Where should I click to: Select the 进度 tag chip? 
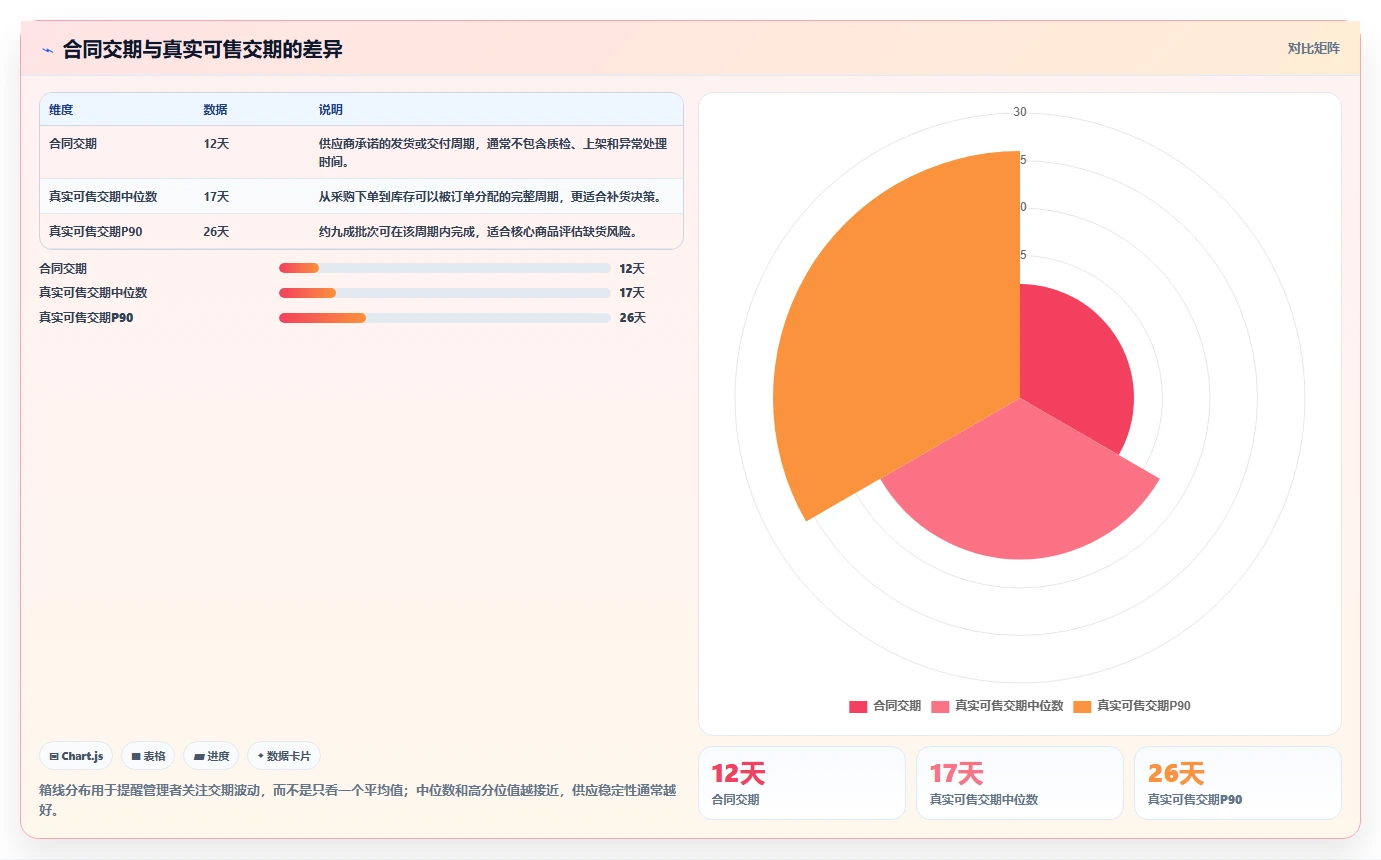click(211, 756)
